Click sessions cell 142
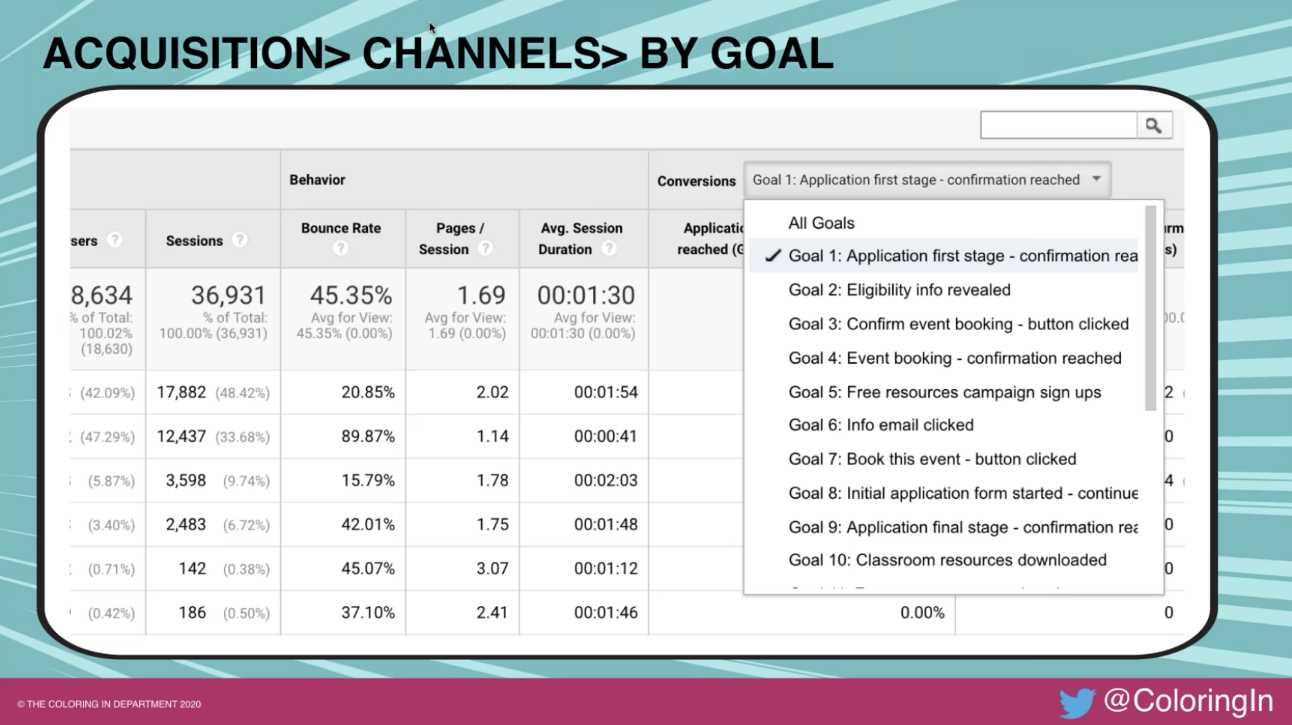This screenshot has height=725, width=1292. pos(192,568)
